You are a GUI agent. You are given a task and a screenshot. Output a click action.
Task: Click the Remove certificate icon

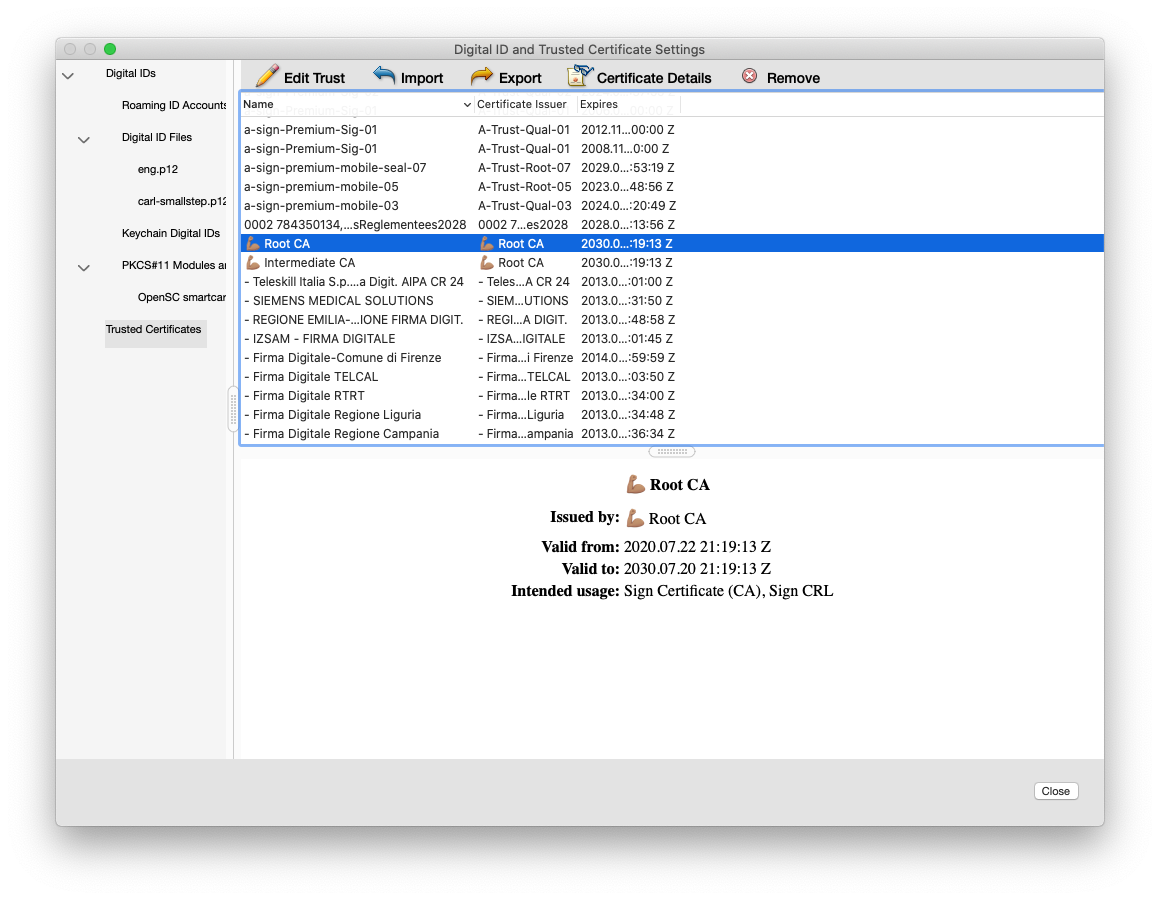click(750, 75)
